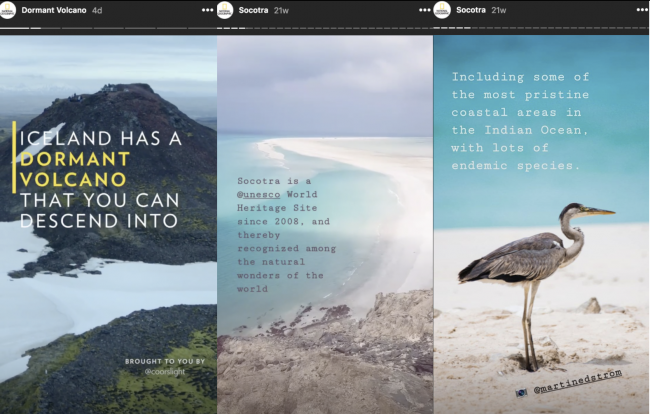This screenshot has width=650, height=414.
Task: Open the three-dot menu on Dormant Volcano story
Action: tap(207, 10)
